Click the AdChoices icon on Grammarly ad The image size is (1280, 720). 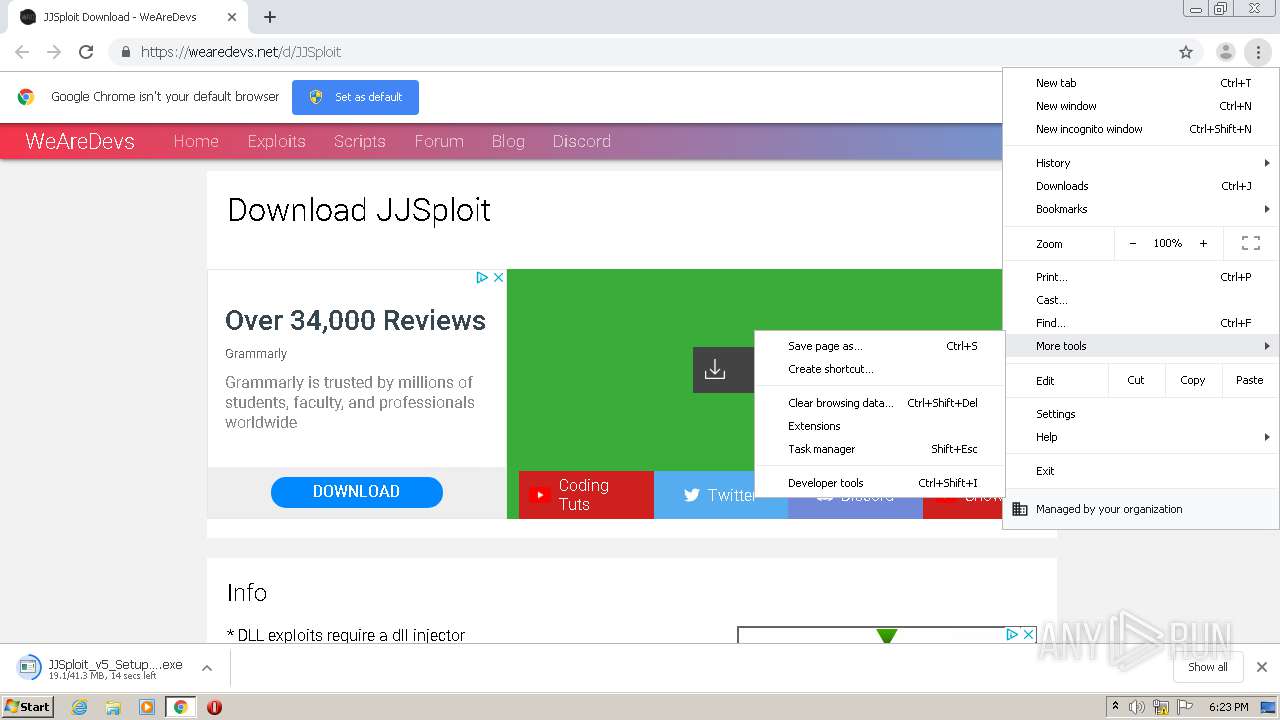[x=482, y=277]
